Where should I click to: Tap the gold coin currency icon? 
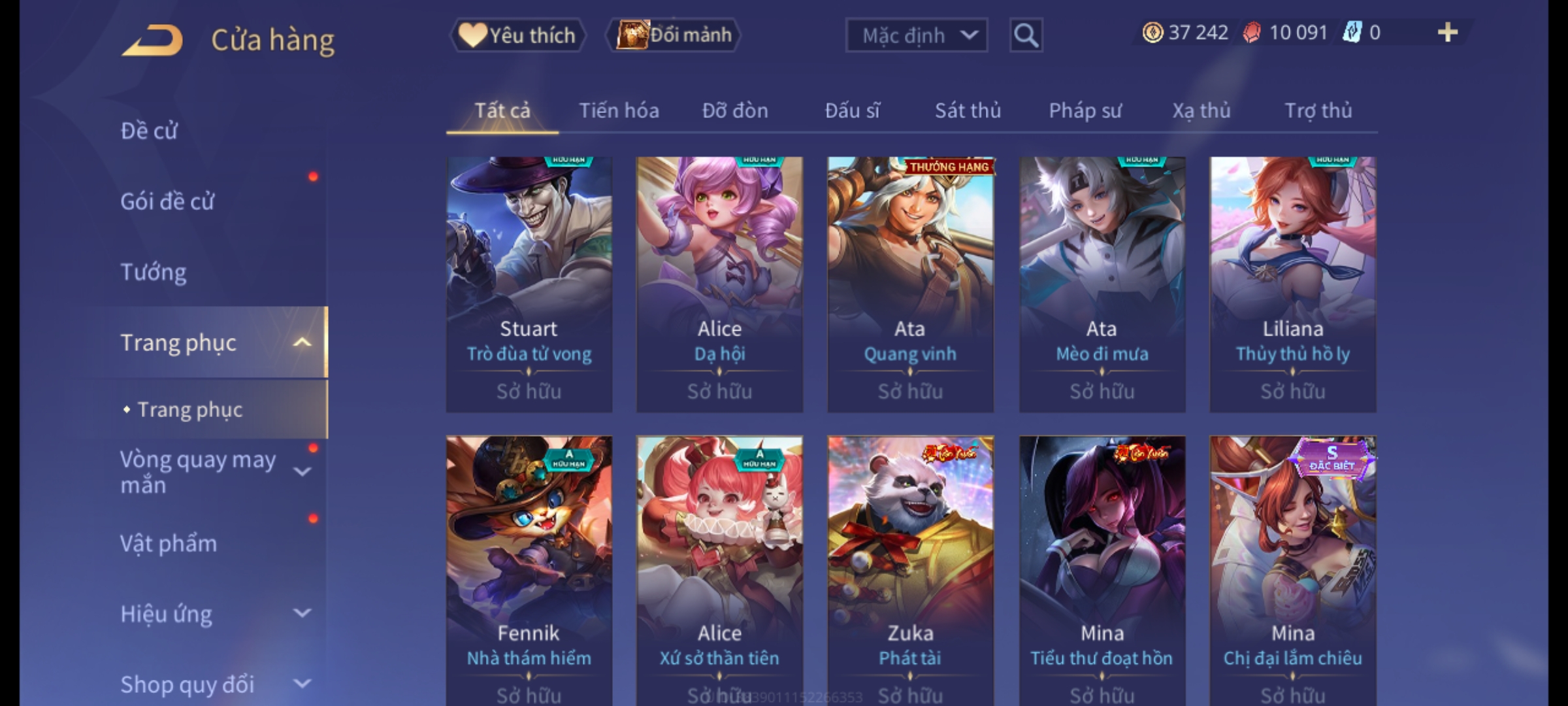tap(1152, 33)
